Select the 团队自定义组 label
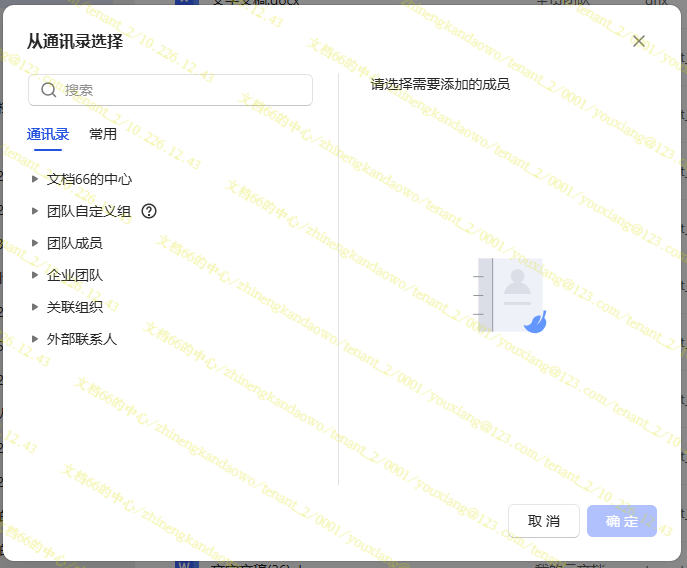Viewport: 687px width, 568px height. pos(89,211)
